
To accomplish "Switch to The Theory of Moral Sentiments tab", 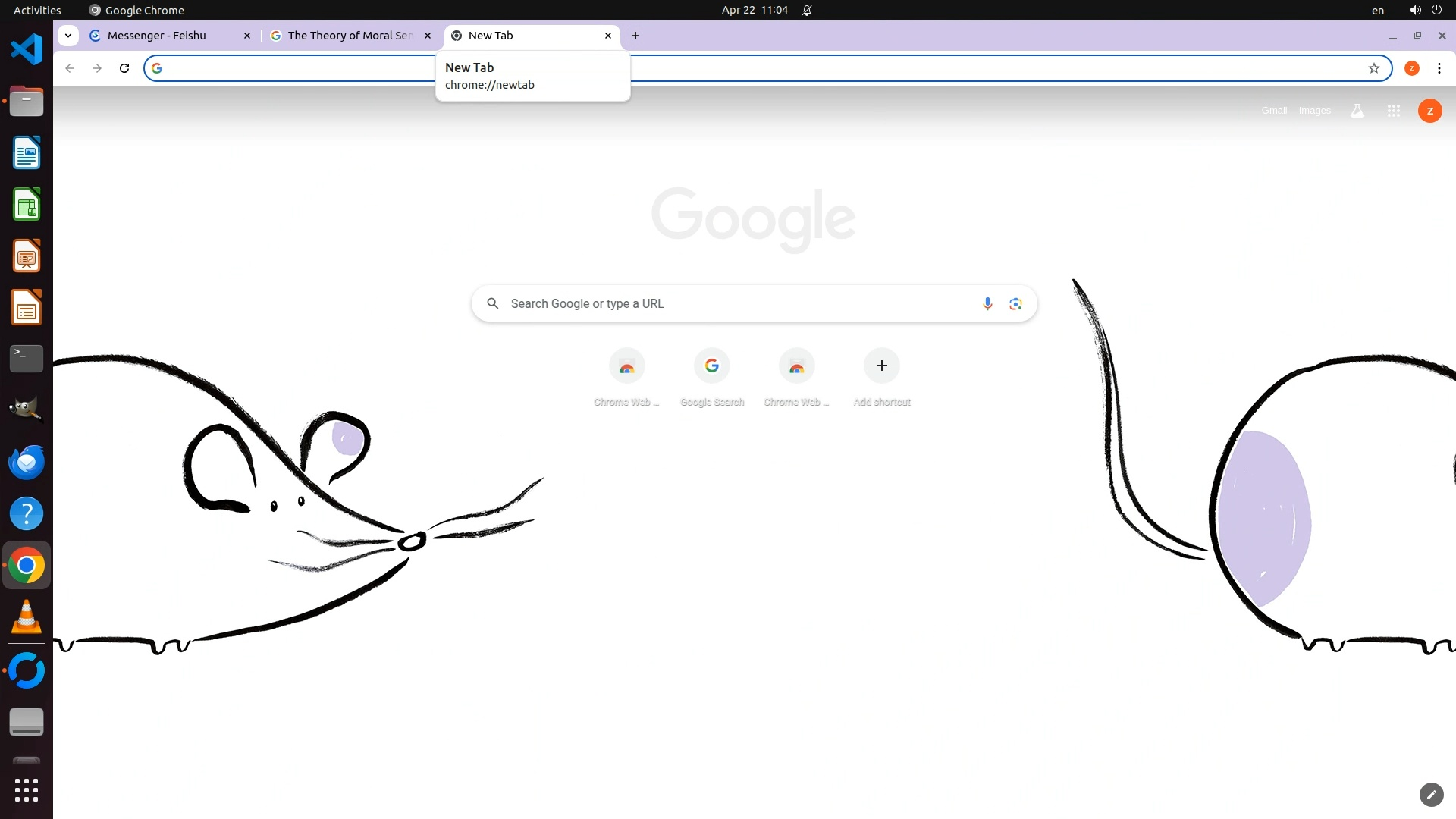I will click(350, 36).
